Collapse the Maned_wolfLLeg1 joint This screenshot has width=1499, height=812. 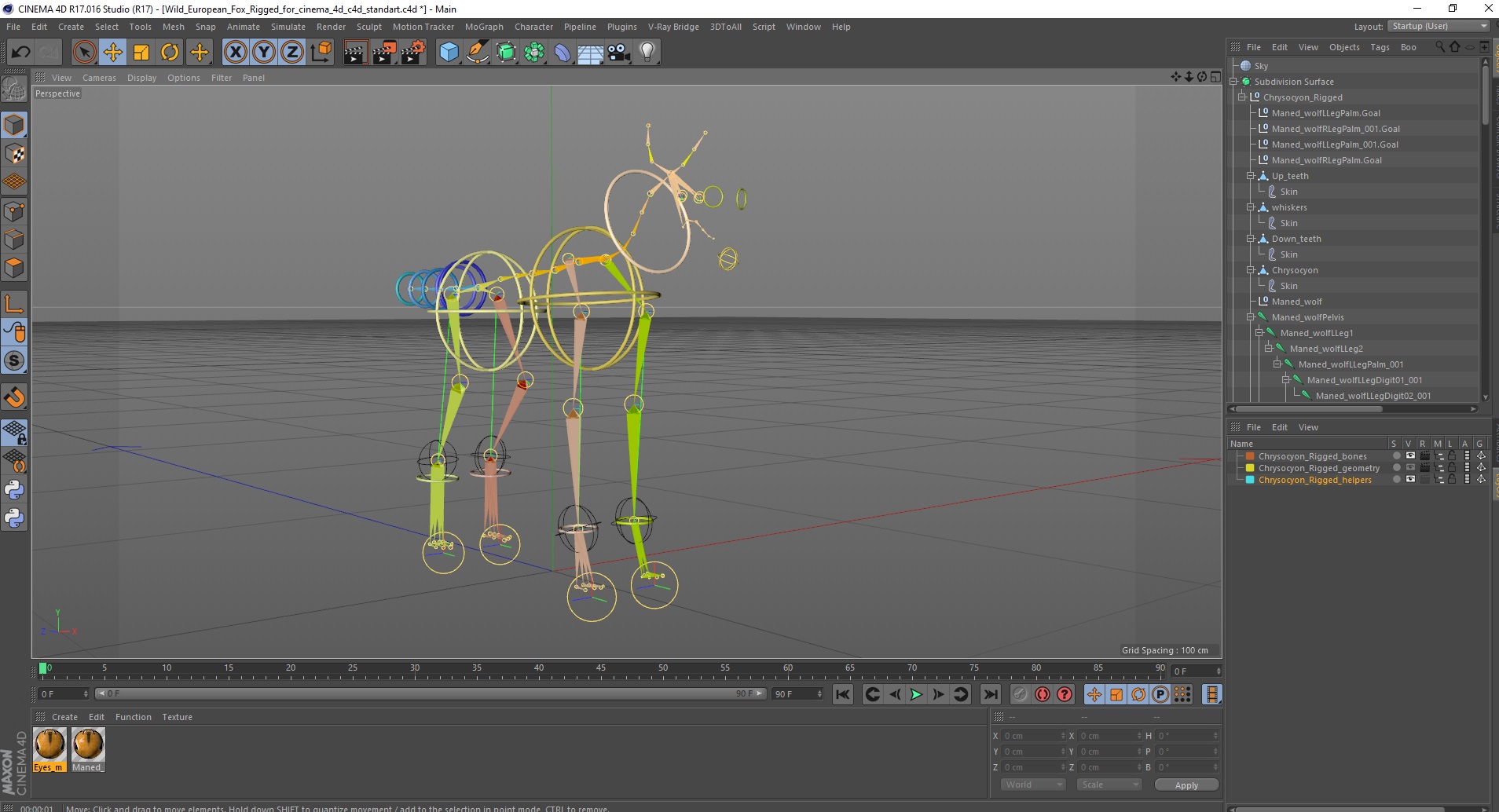1259,333
